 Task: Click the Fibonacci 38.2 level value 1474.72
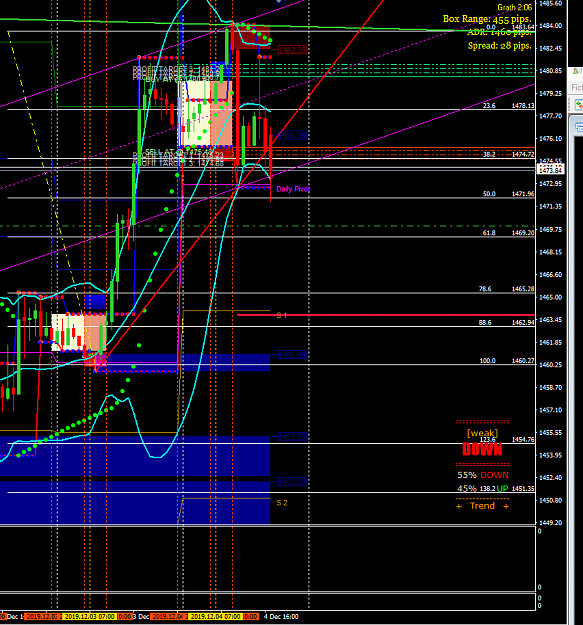click(523, 154)
